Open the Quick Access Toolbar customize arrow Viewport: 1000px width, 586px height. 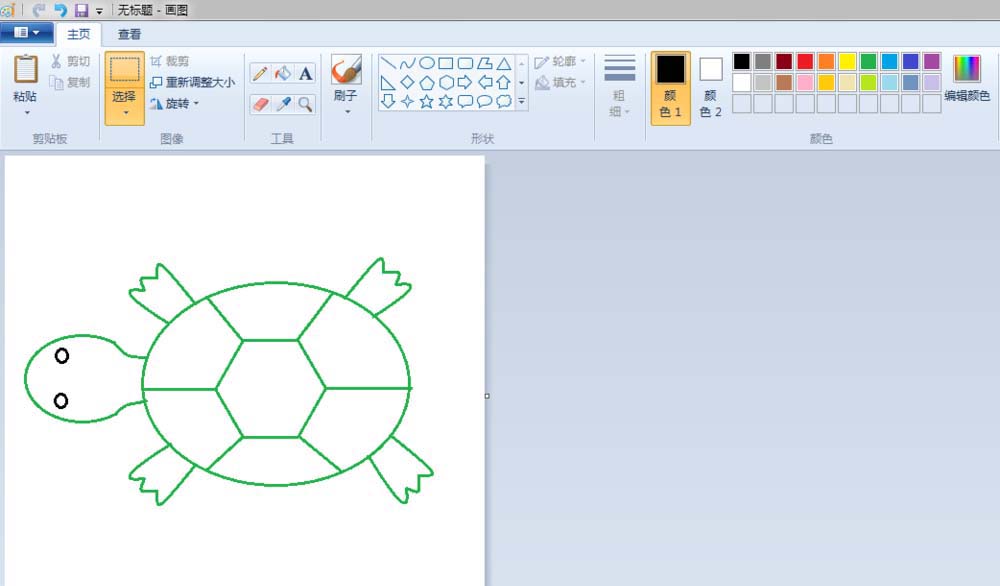pyautogui.click(x=99, y=11)
